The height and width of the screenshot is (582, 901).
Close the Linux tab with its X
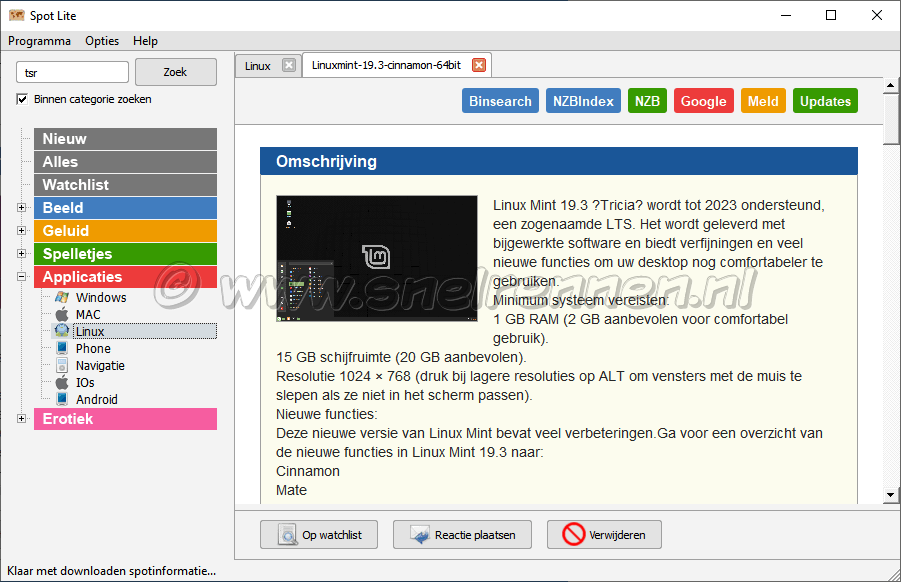[x=289, y=65]
